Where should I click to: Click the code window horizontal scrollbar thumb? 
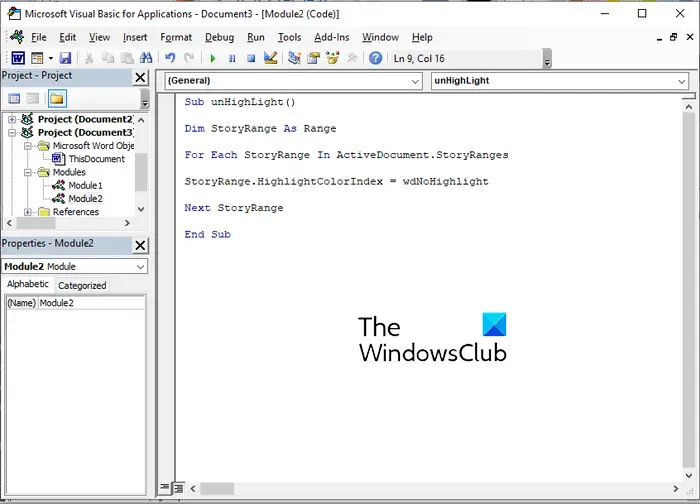click(217, 489)
